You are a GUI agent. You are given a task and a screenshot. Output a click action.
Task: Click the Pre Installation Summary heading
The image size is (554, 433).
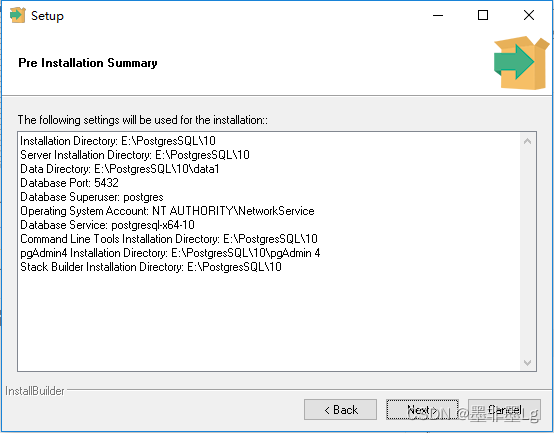[x=88, y=63]
